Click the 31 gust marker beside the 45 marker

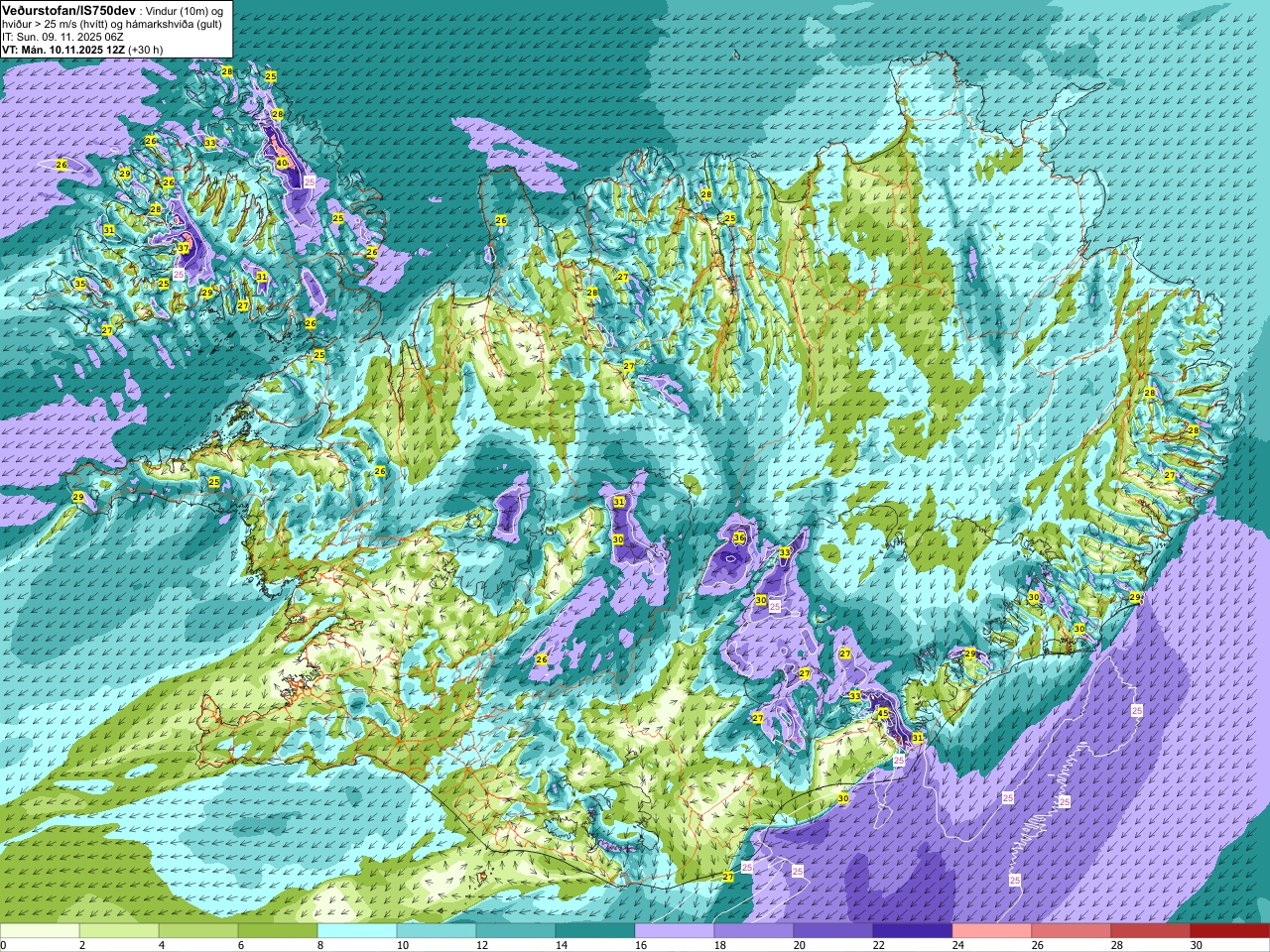(x=918, y=738)
